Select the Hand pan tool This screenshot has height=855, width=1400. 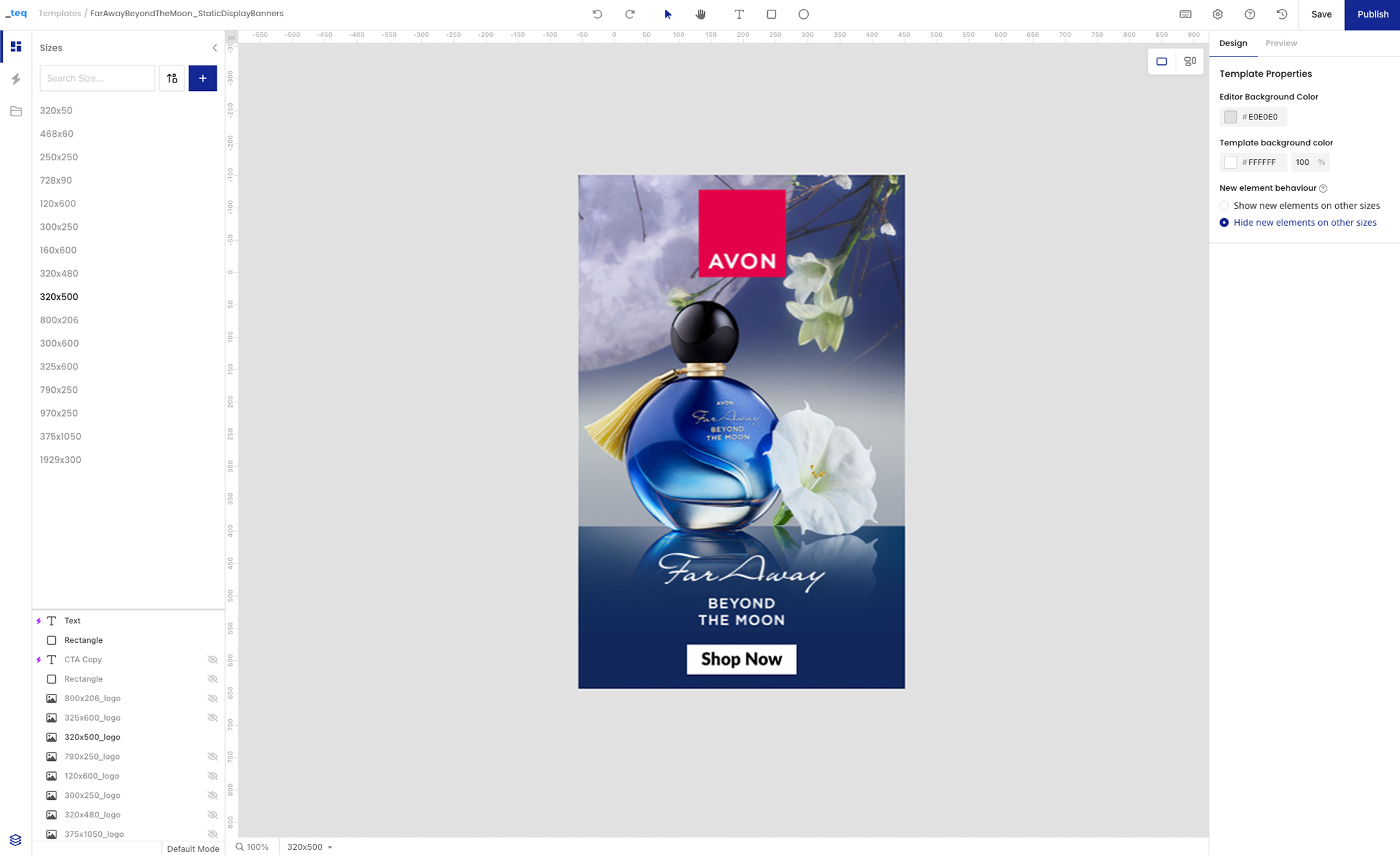[700, 14]
